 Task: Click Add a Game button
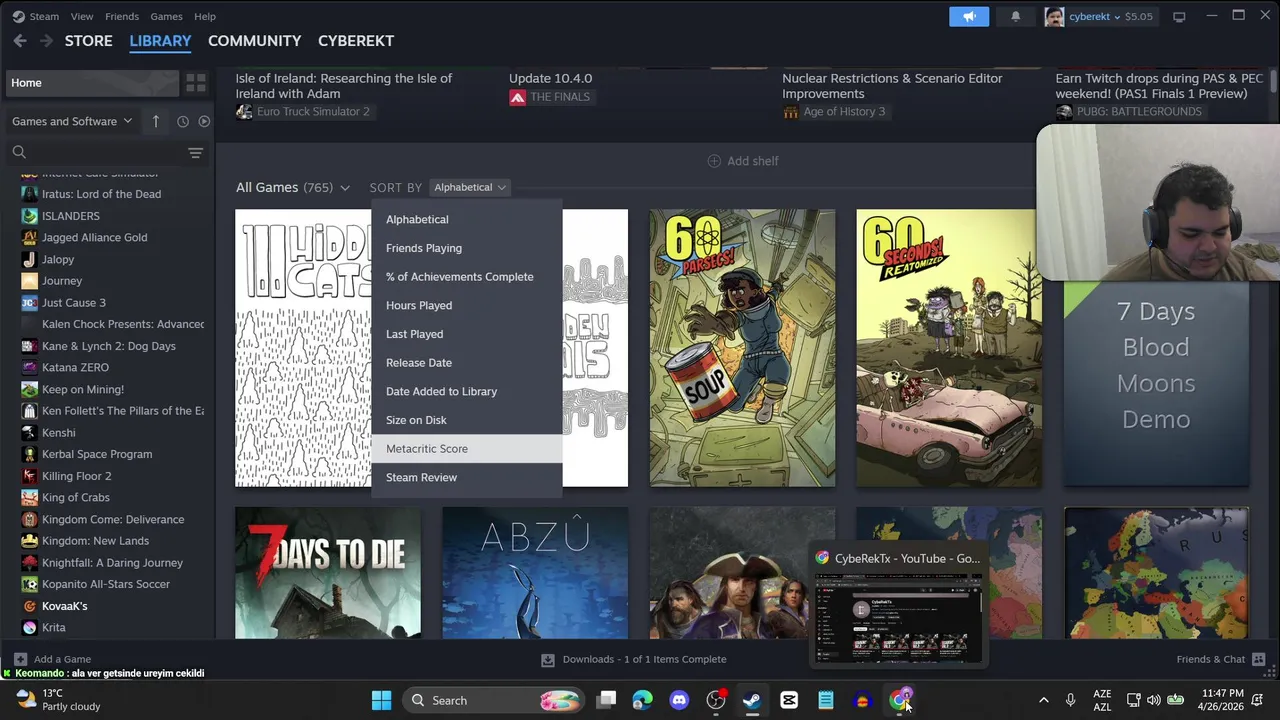pyautogui.click(x=52, y=659)
